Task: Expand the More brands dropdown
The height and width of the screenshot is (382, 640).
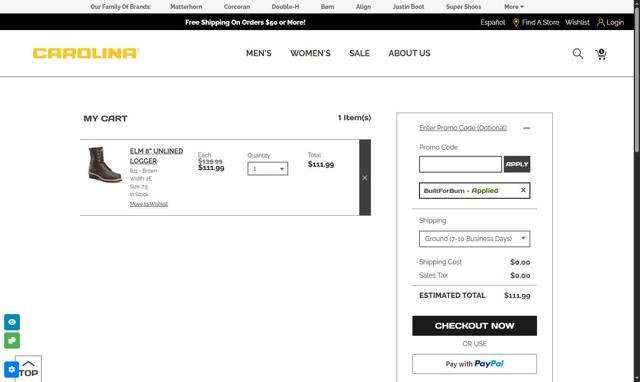Action: (x=513, y=7)
